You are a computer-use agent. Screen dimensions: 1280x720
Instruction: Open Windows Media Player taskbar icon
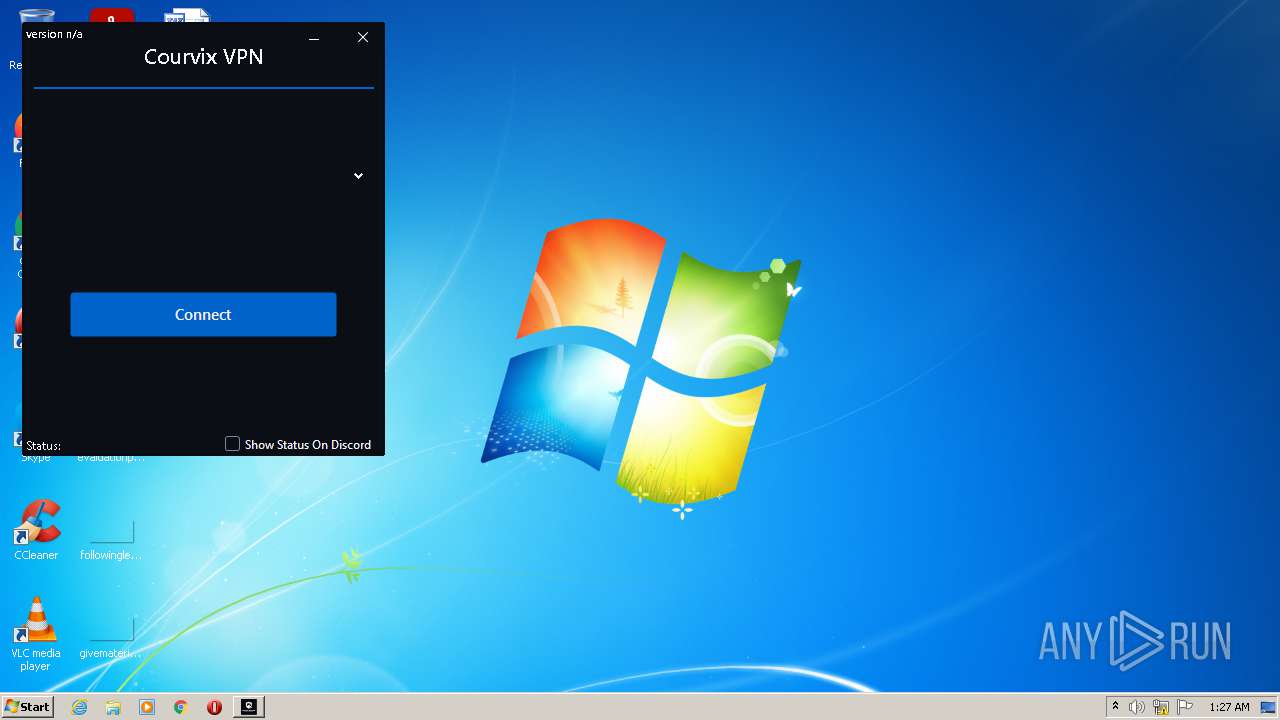click(x=147, y=707)
